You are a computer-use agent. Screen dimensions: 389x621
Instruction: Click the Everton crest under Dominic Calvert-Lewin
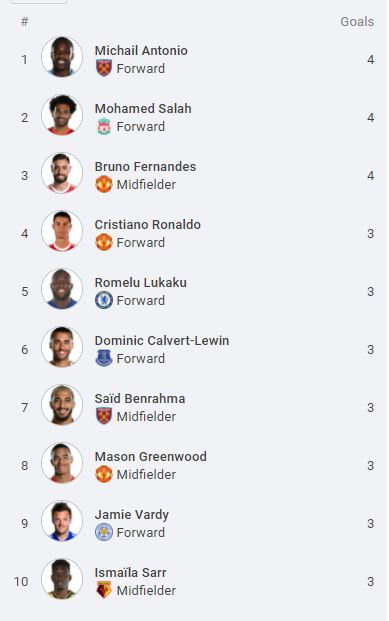click(x=104, y=358)
